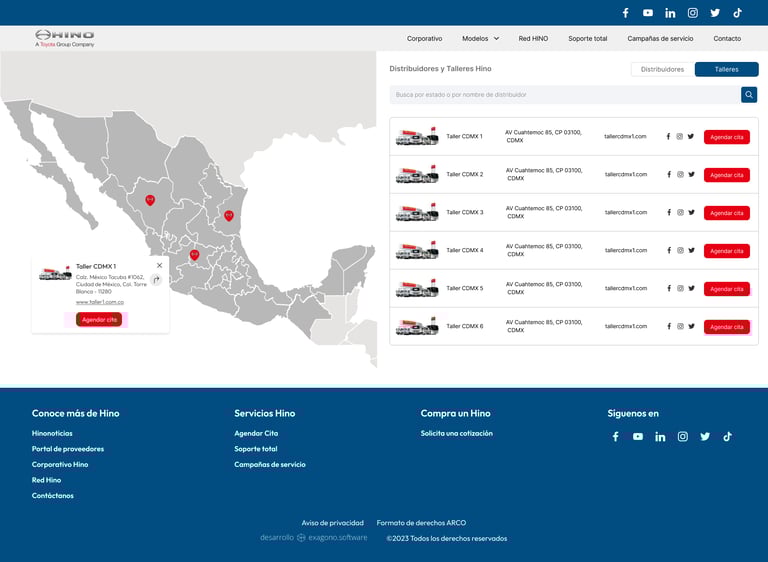Viewport: 768px width, 562px height.
Task: Click the directions arrow in map popup
Action: (156, 280)
